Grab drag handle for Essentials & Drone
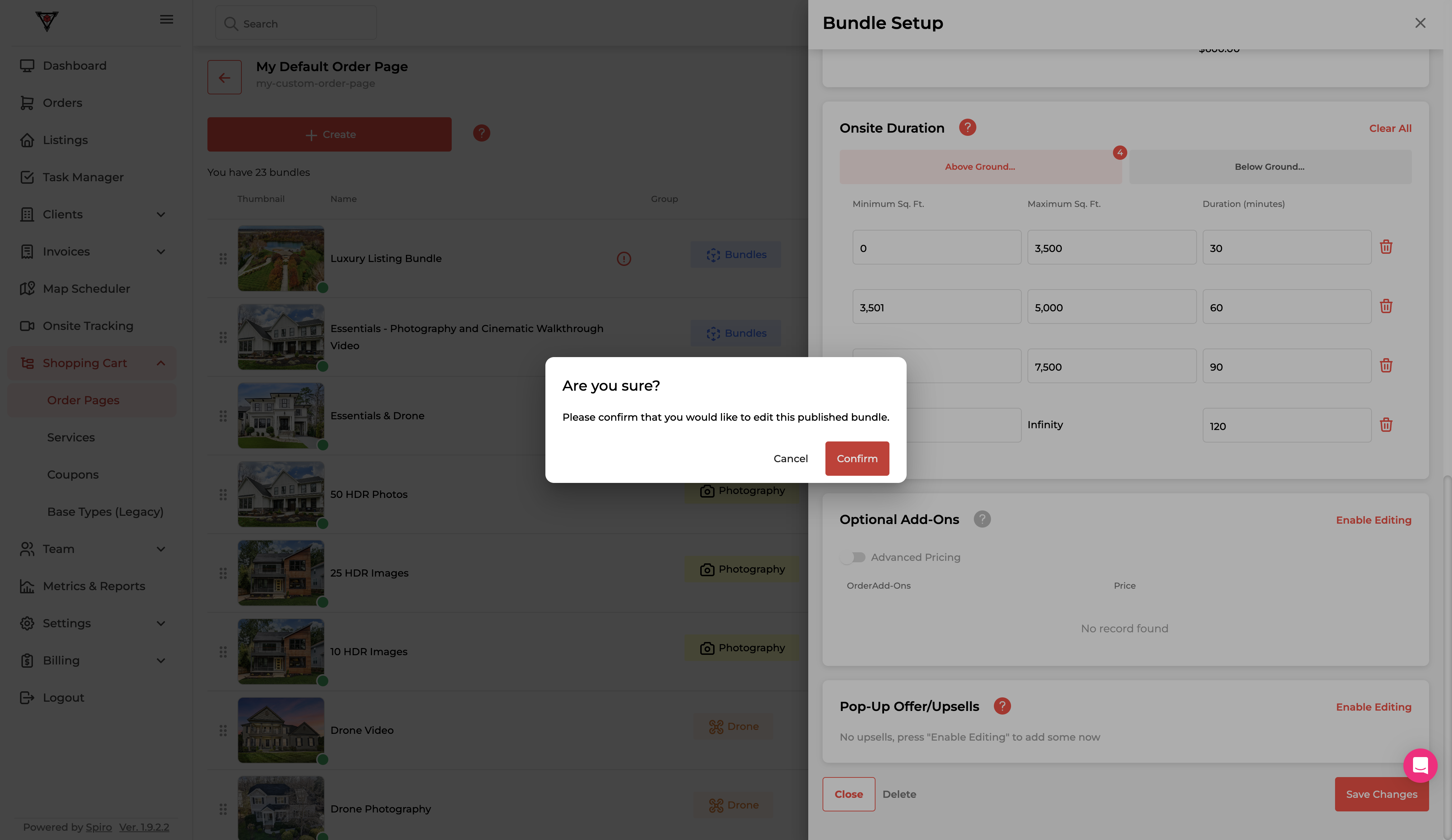Image resolution: width=1452 pixels, height=840 pixels. coord(223,416)
